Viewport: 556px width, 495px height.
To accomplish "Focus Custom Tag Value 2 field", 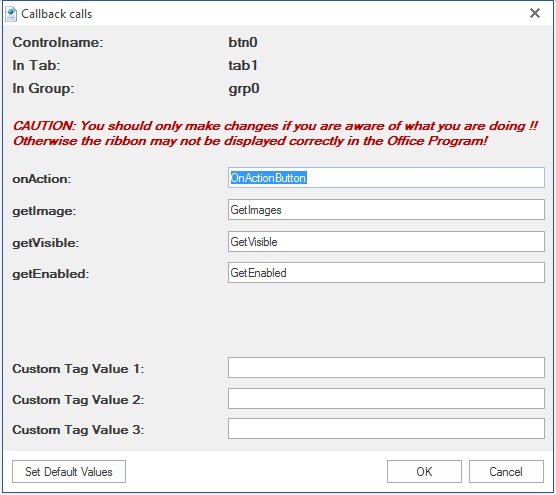I will tap(386, 399).
